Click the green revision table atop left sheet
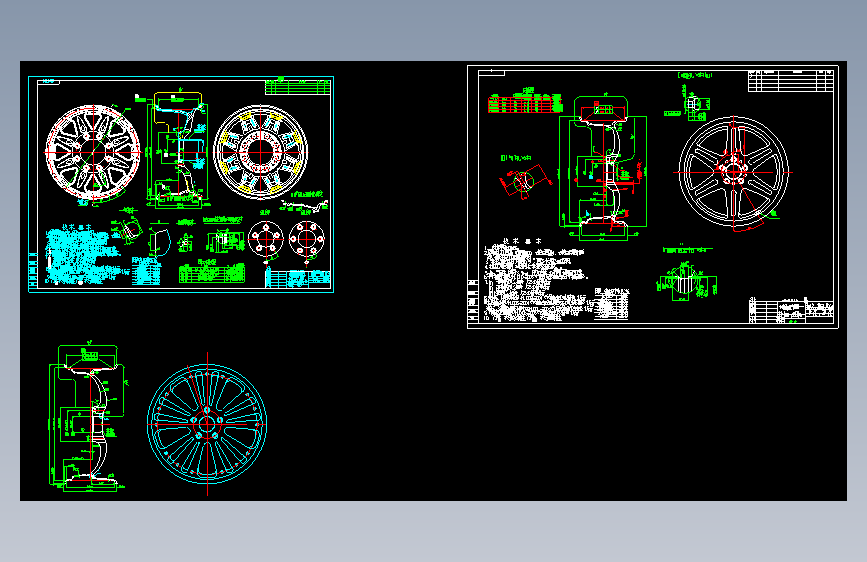The height and width of the screenshot is (562, 867). coord(298,87)
